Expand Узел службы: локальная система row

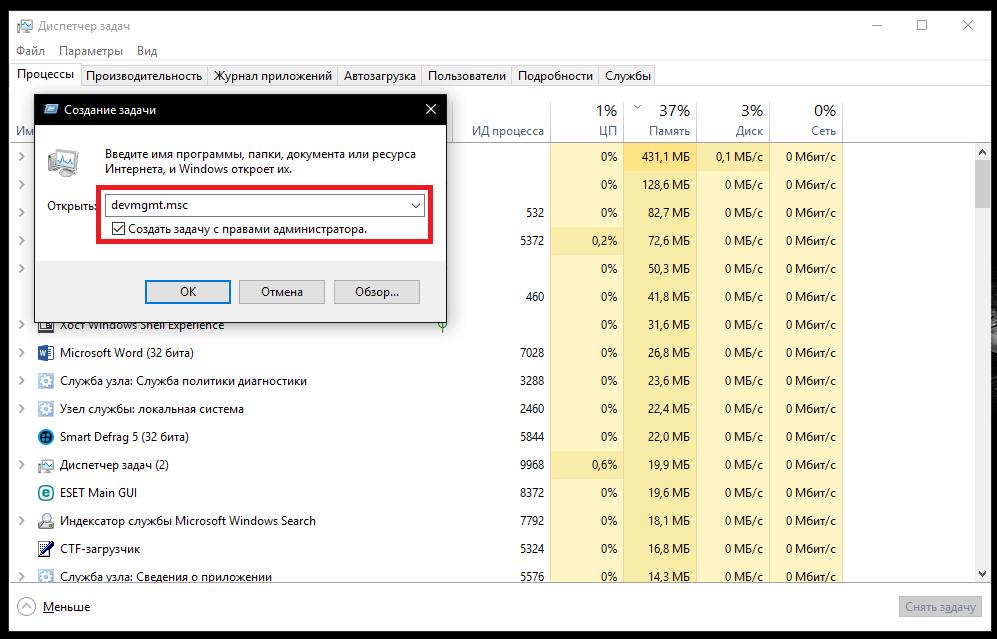[22, 409]
